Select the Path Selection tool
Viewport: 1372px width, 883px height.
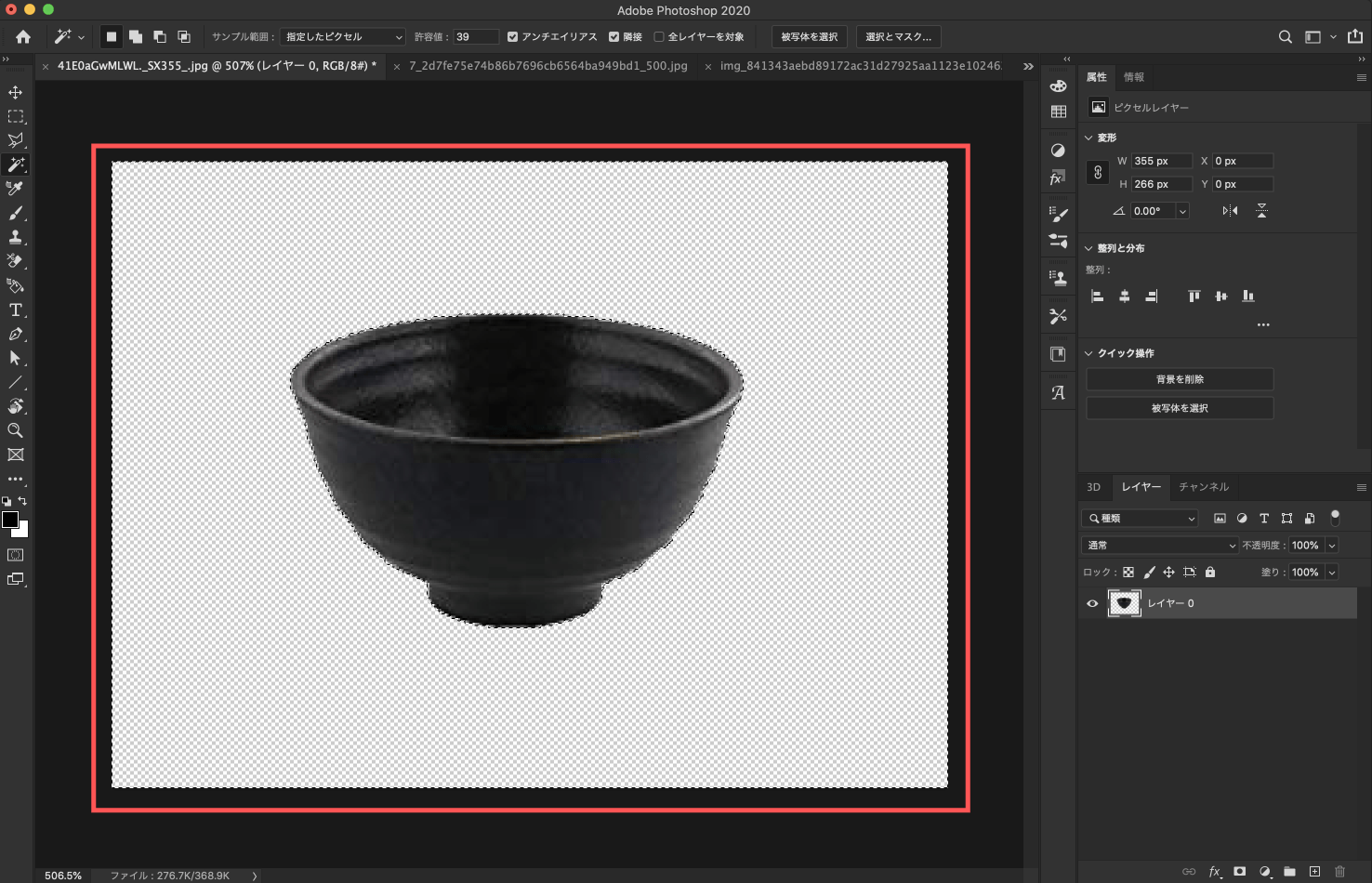pos(16,358)
